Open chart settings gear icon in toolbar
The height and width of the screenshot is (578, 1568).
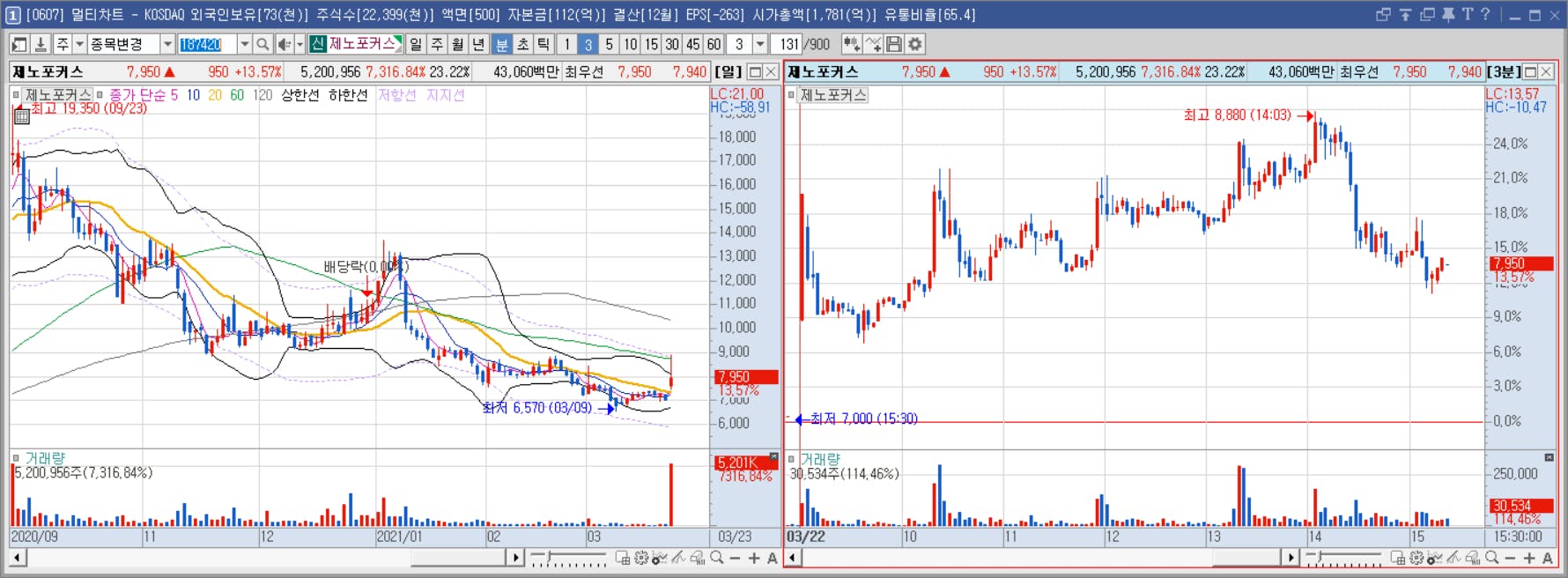(915, 44)
